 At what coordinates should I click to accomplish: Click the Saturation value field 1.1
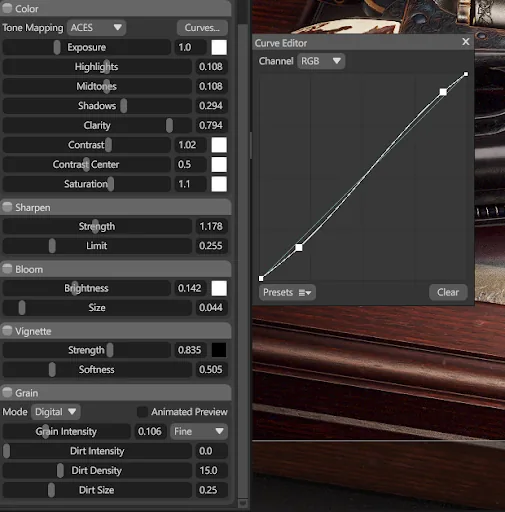[190, 184]
